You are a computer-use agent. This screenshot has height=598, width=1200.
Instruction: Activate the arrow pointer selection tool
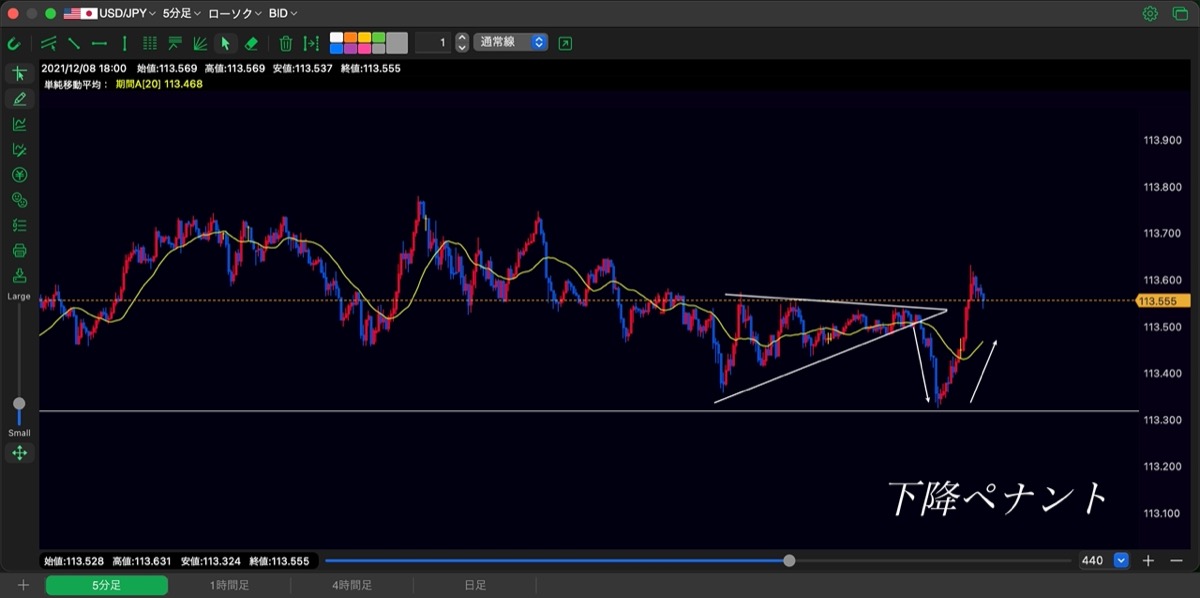click(225, 43)
